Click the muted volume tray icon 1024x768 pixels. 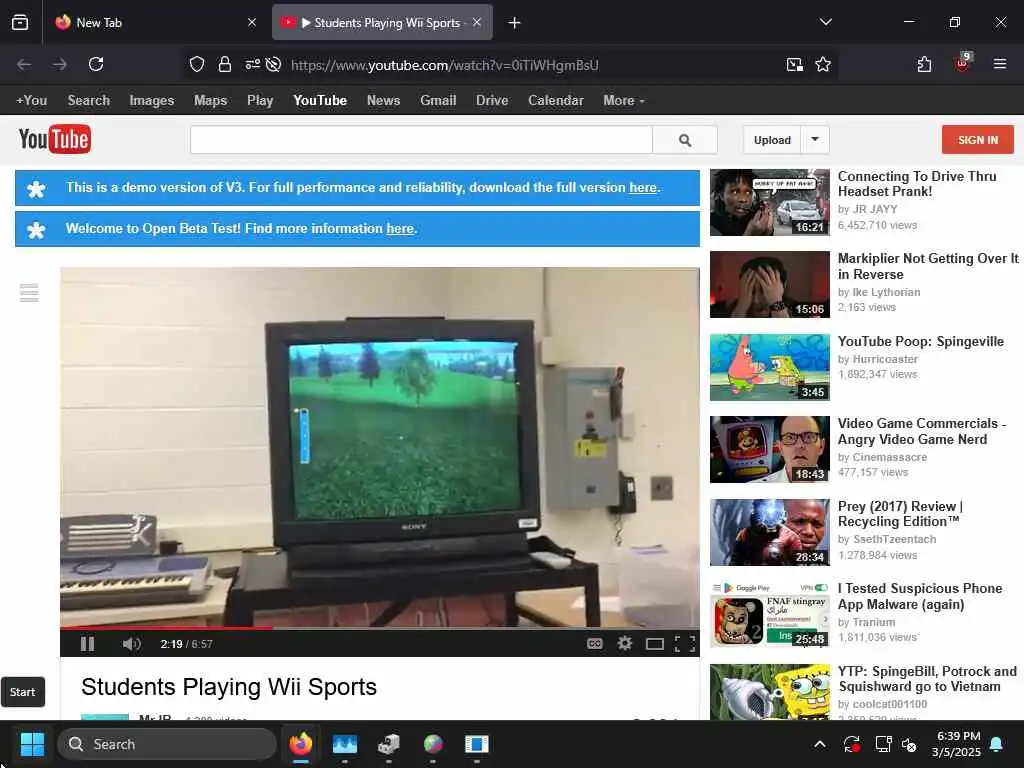pos(909,744)
